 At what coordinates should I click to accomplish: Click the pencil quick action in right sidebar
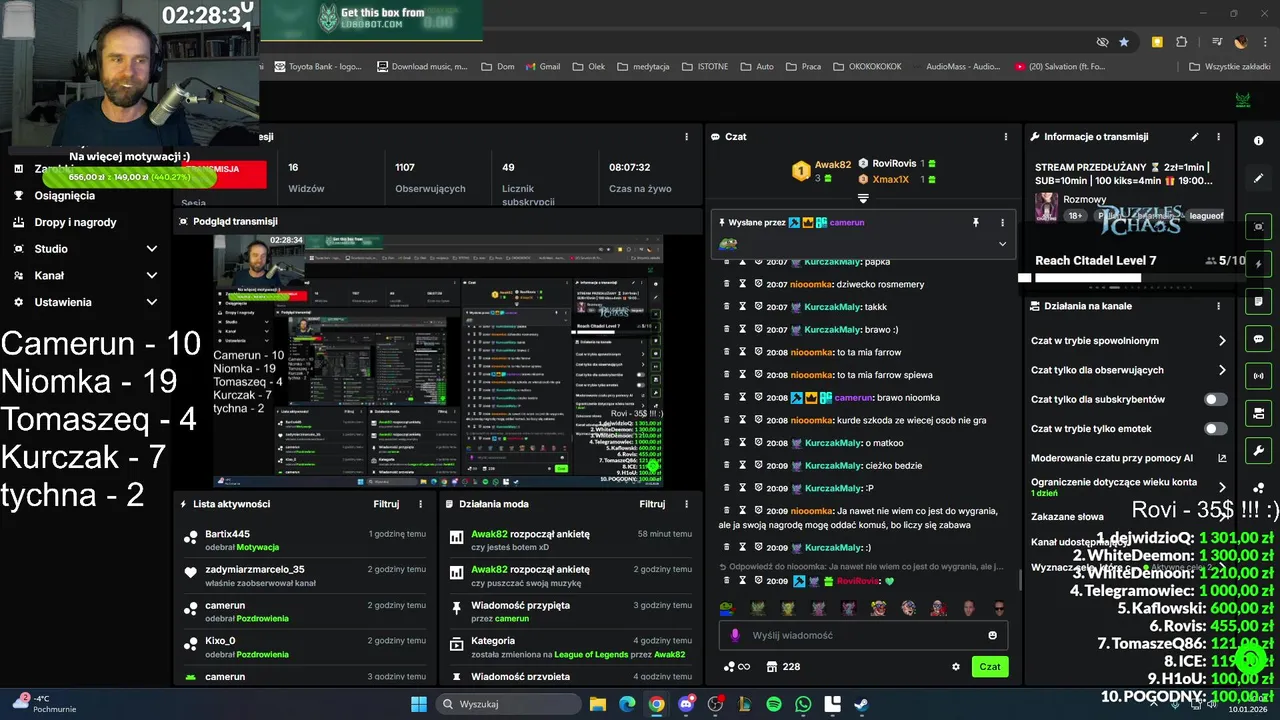pyautogui.click(x=1259, y=178)
